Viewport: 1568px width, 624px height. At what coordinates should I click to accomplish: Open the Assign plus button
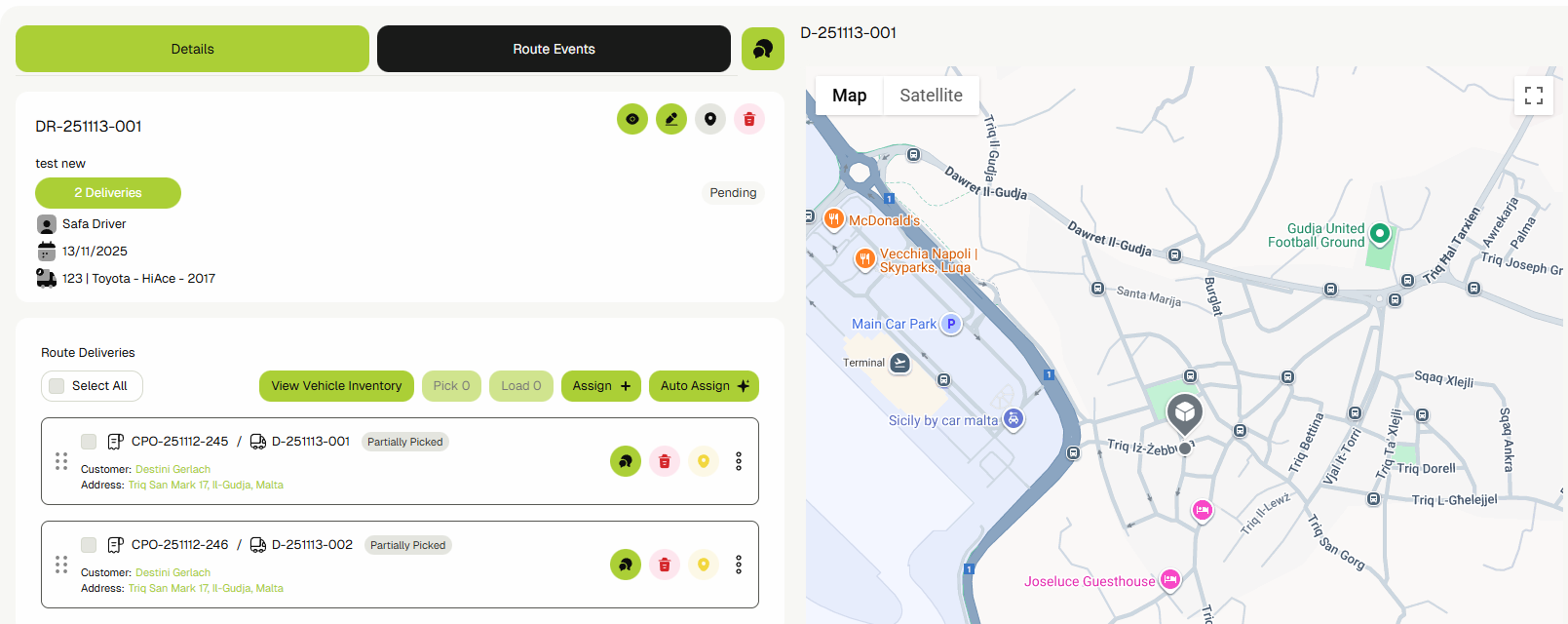[600, 386]
